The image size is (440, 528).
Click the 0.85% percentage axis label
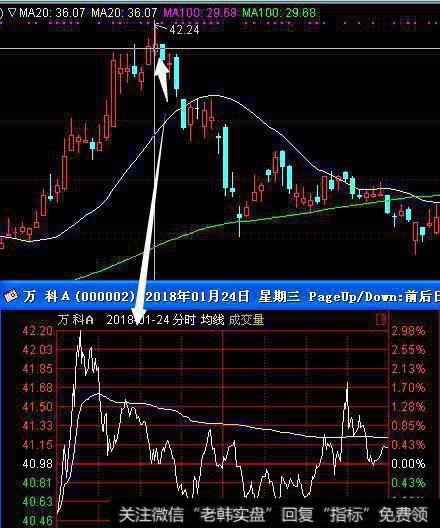(408, 426)
